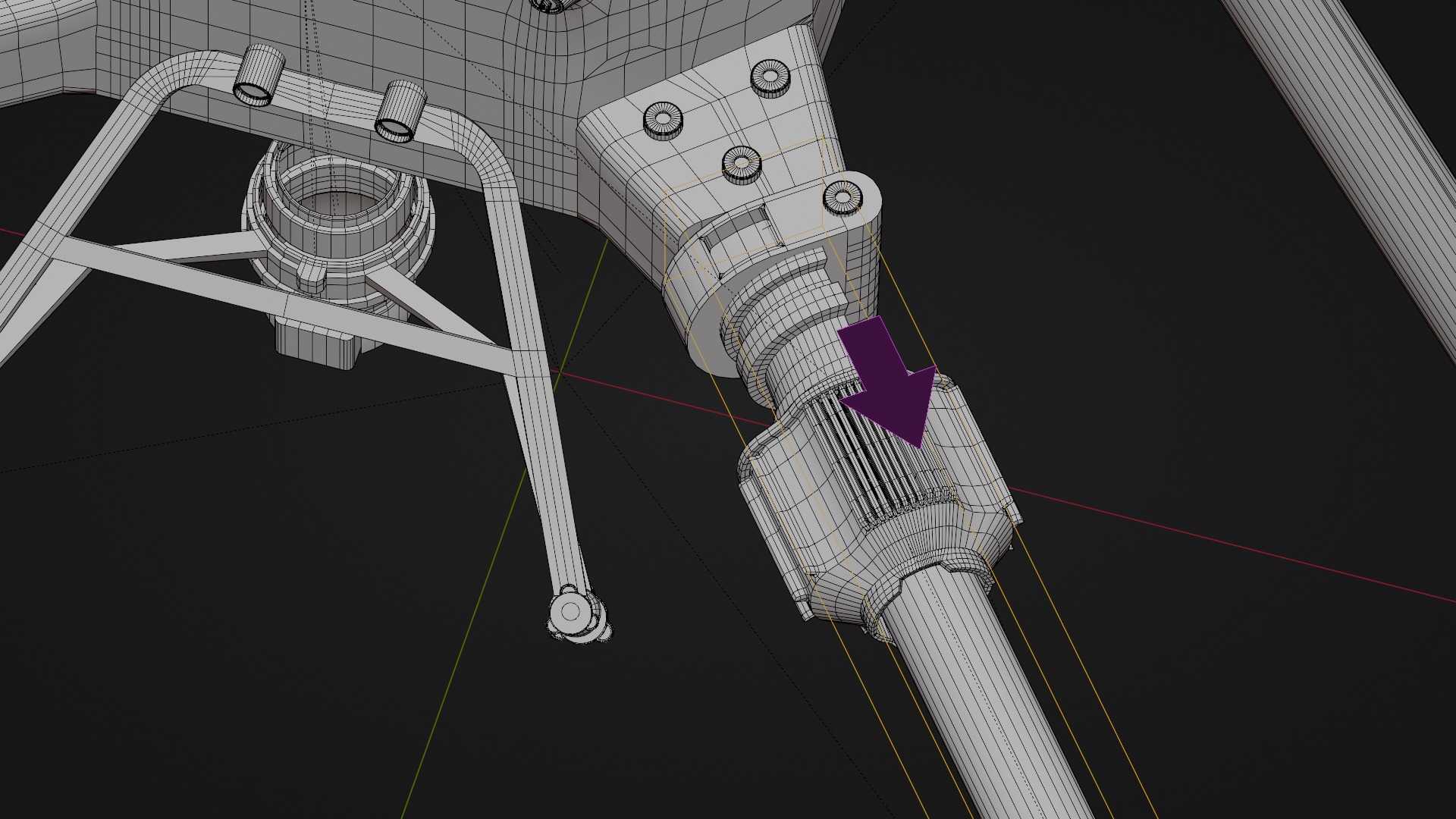Image resolution: width=1456 pixels, height=819 pixels.
Task: Select the bolt on the rounded bracket ear
Action: 843,198
